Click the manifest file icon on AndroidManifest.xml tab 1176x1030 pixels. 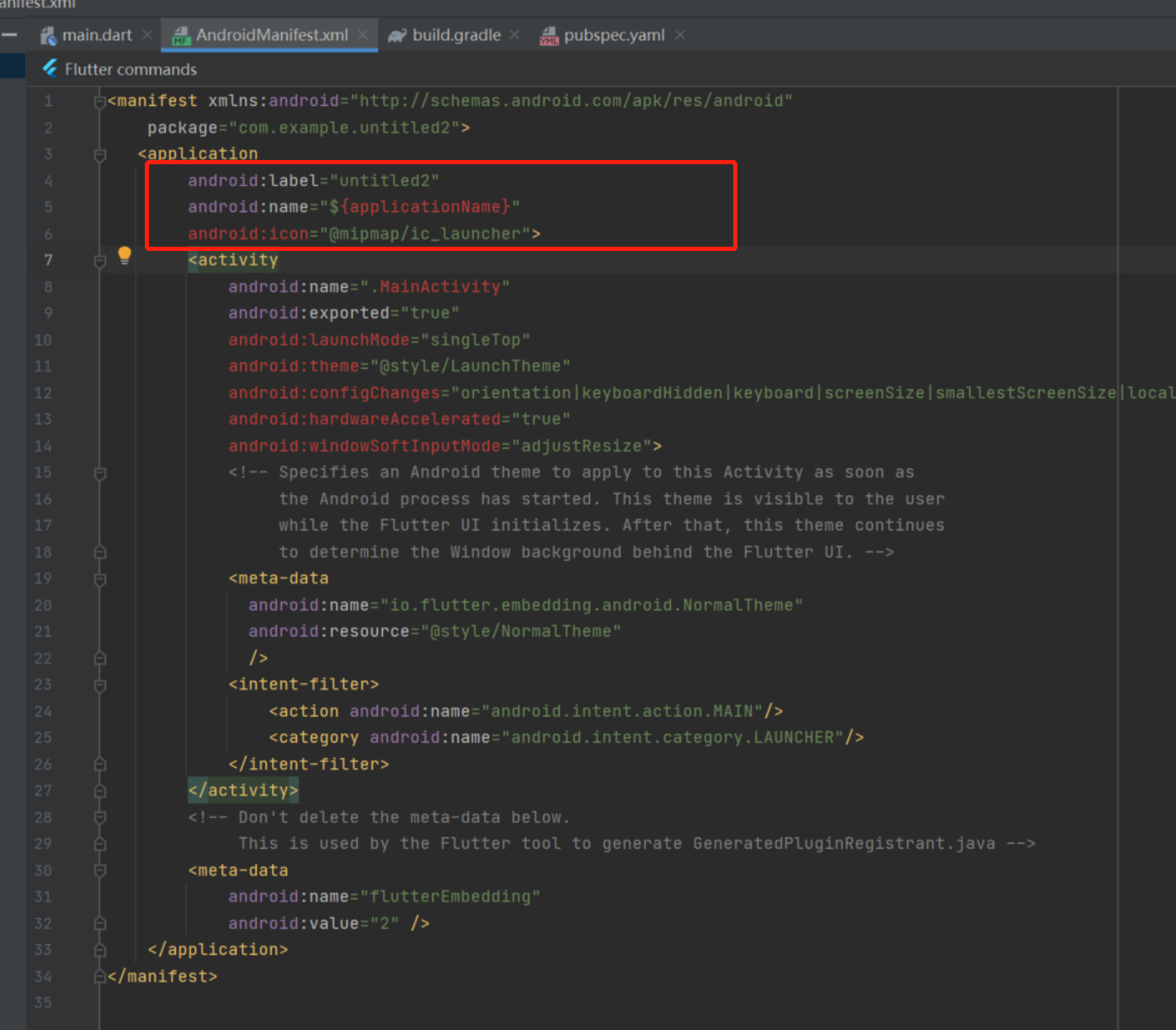pyautogui.click(x=181, y=35)
